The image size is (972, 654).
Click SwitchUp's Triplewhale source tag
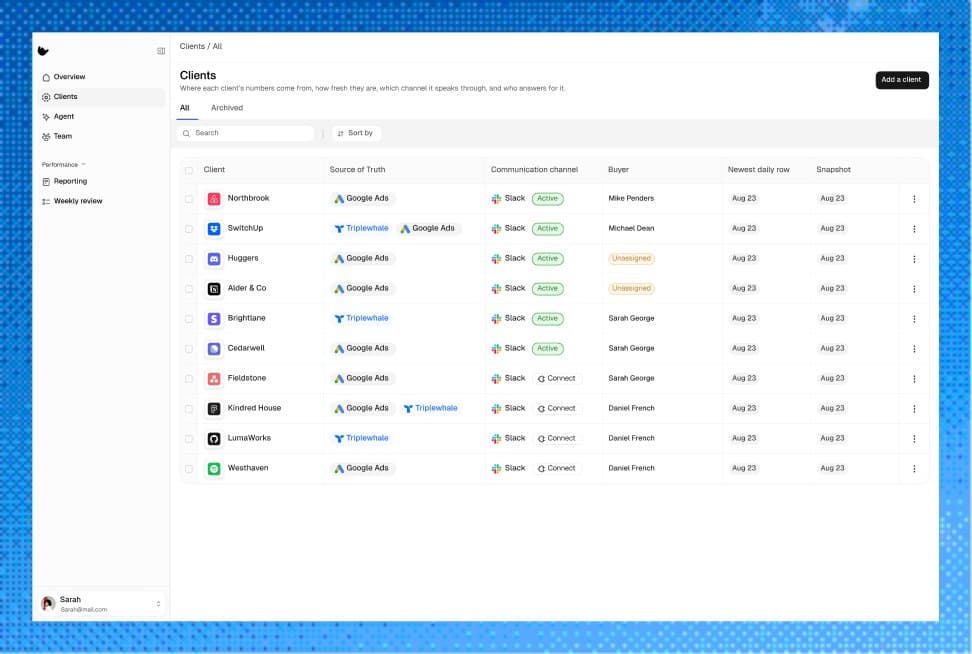point(361,229)
